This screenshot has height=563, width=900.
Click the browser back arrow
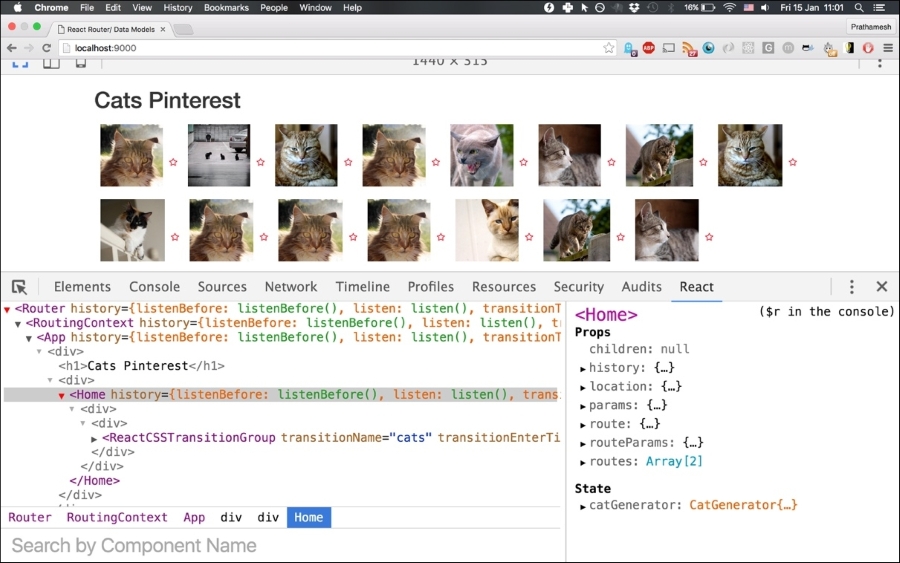(x=11, y=48)
